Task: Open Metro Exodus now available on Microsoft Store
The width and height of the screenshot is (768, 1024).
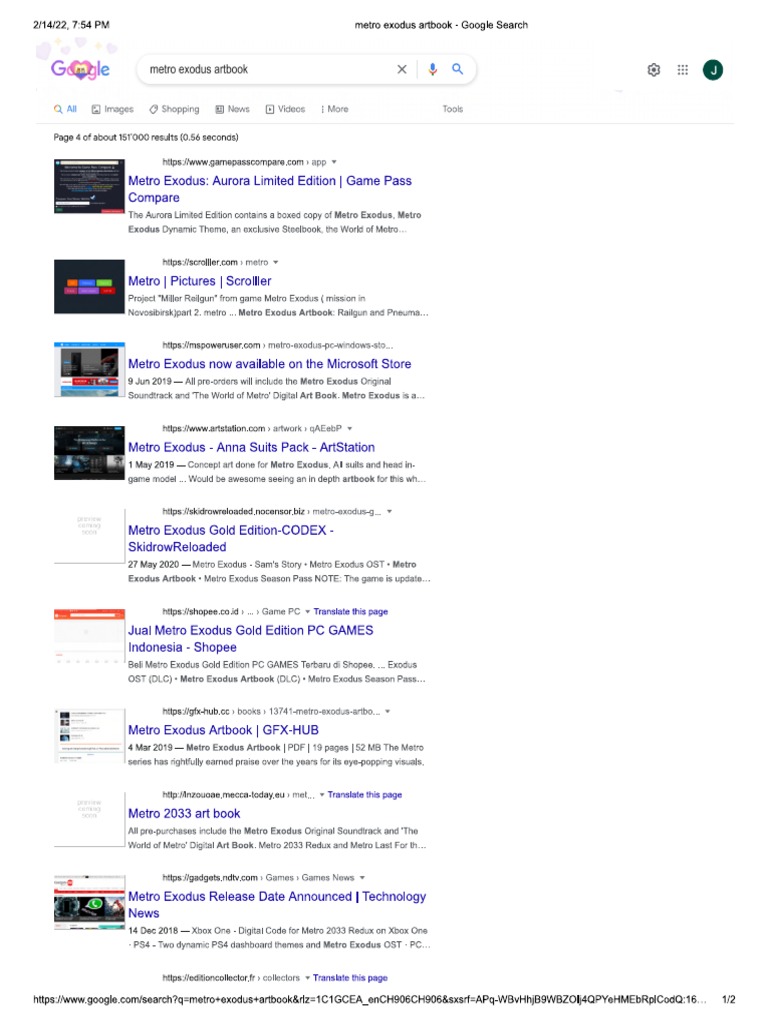Action: (x=270, y=364)
